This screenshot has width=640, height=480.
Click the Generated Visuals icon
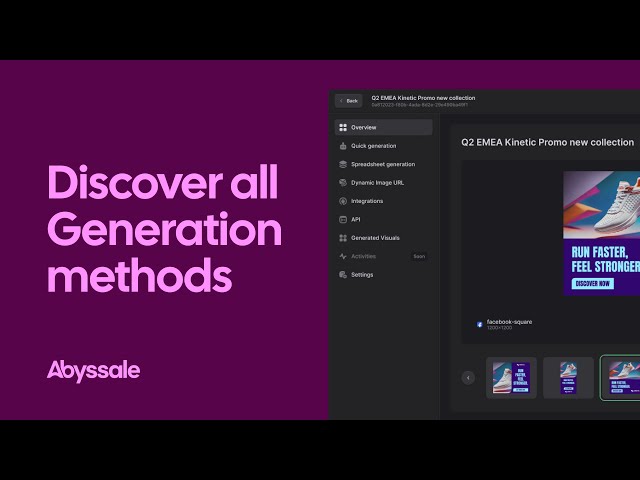coord(343,238)
